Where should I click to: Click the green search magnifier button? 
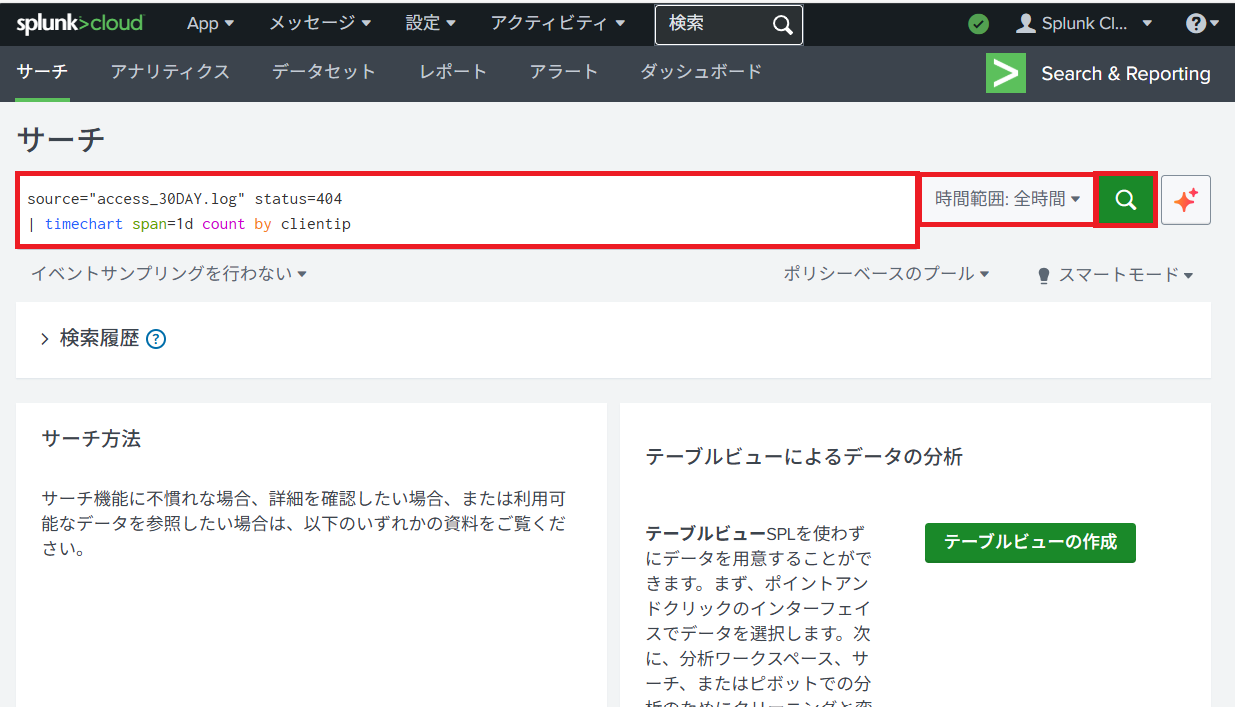pyautogui.click(x=1125, y=200)
